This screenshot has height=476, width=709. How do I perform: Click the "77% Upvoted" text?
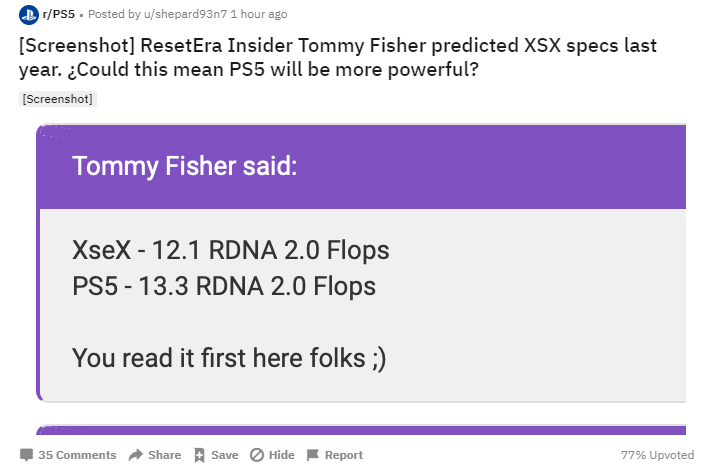click(x=657, y=455)
